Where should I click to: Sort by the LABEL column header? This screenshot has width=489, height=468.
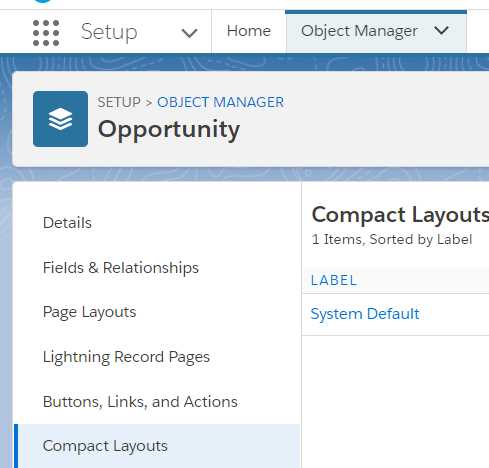point(334,280)
